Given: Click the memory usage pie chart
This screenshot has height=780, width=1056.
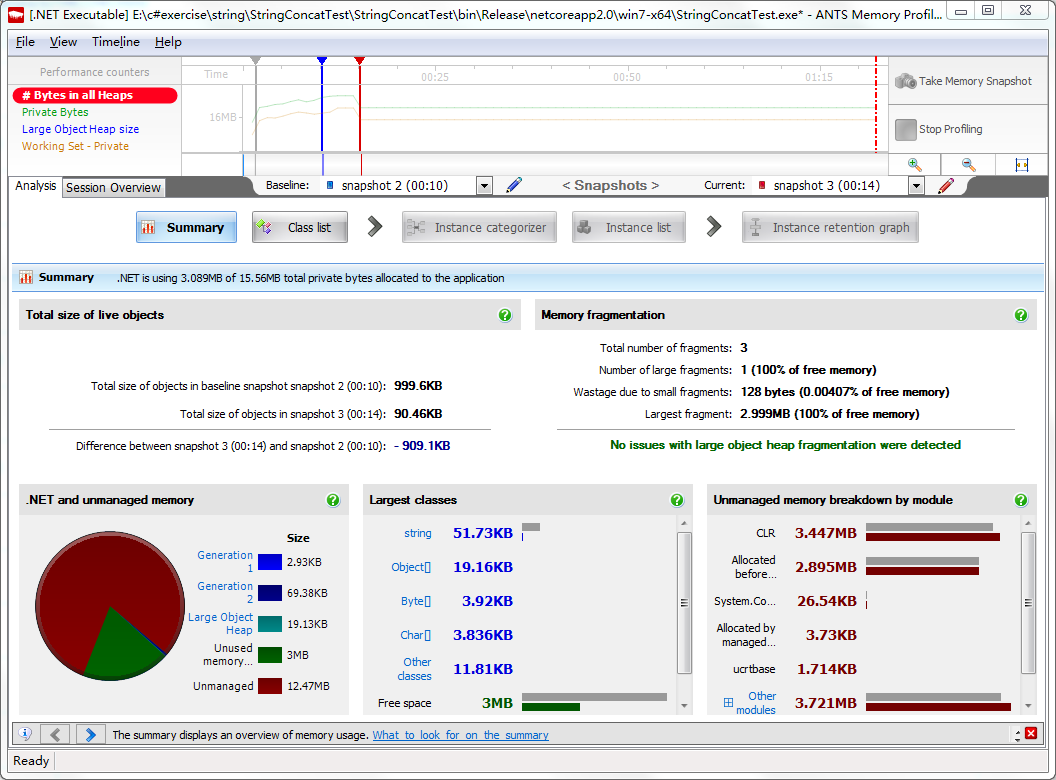Looking at the screenshot, I should click(x=110, y=606).
